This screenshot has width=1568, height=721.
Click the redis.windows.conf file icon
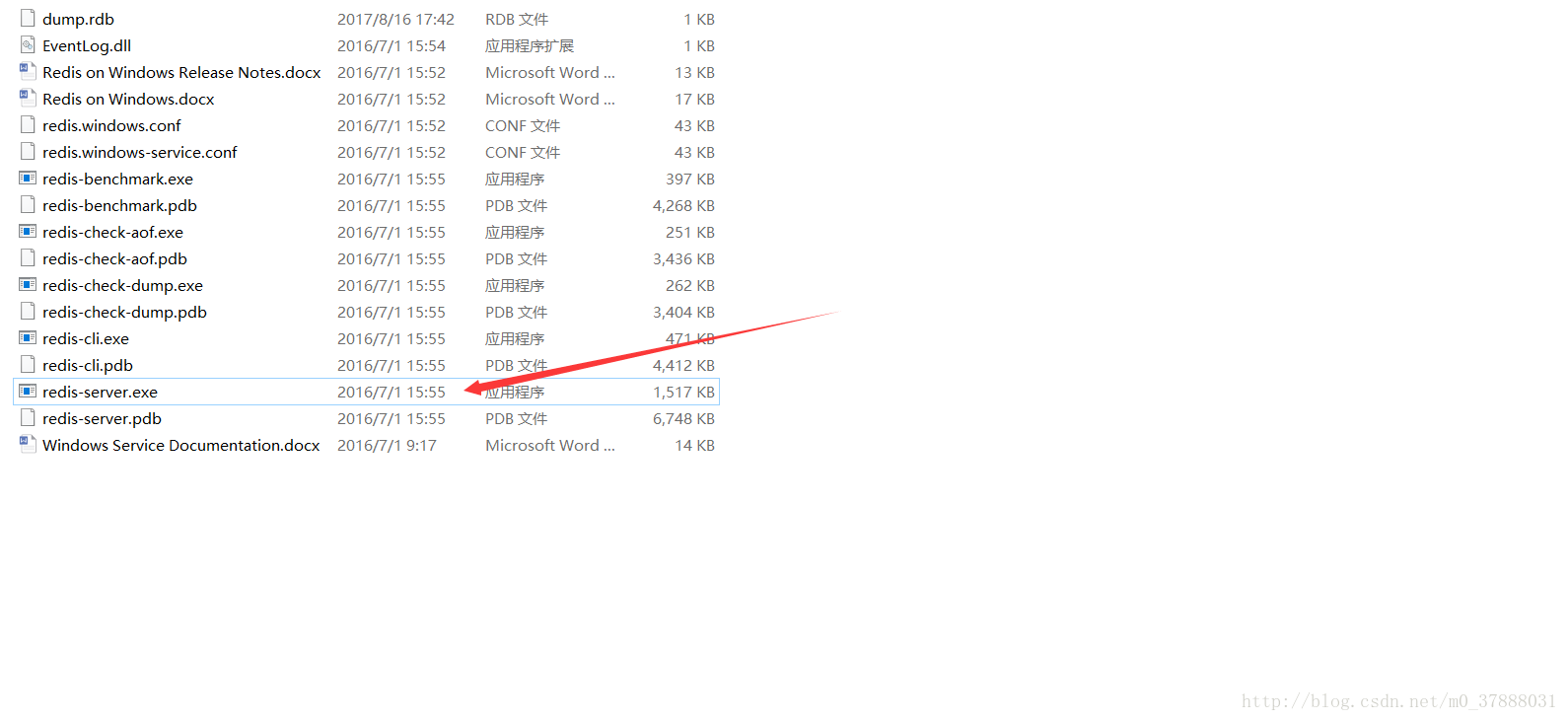tap(28, 125)
